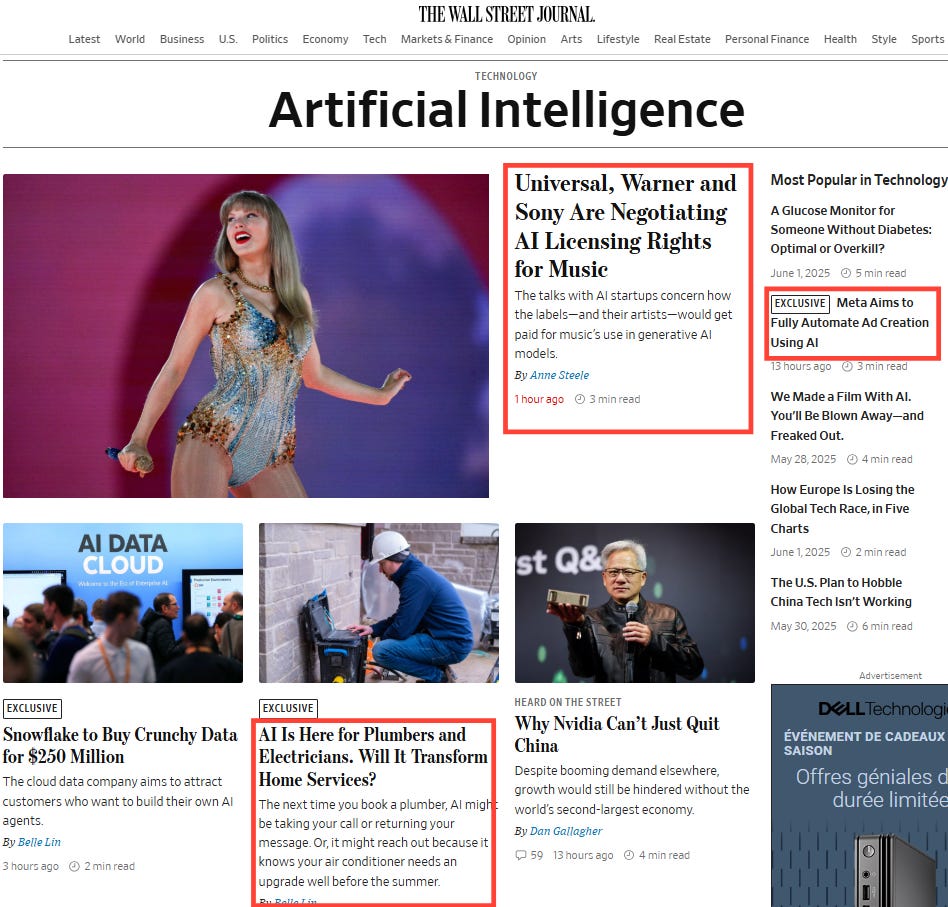The width and height of the screenshot is (948, 907).
Task: Click clock icon beside '2 min read' in Most Popular
Action: pos(846,552)
